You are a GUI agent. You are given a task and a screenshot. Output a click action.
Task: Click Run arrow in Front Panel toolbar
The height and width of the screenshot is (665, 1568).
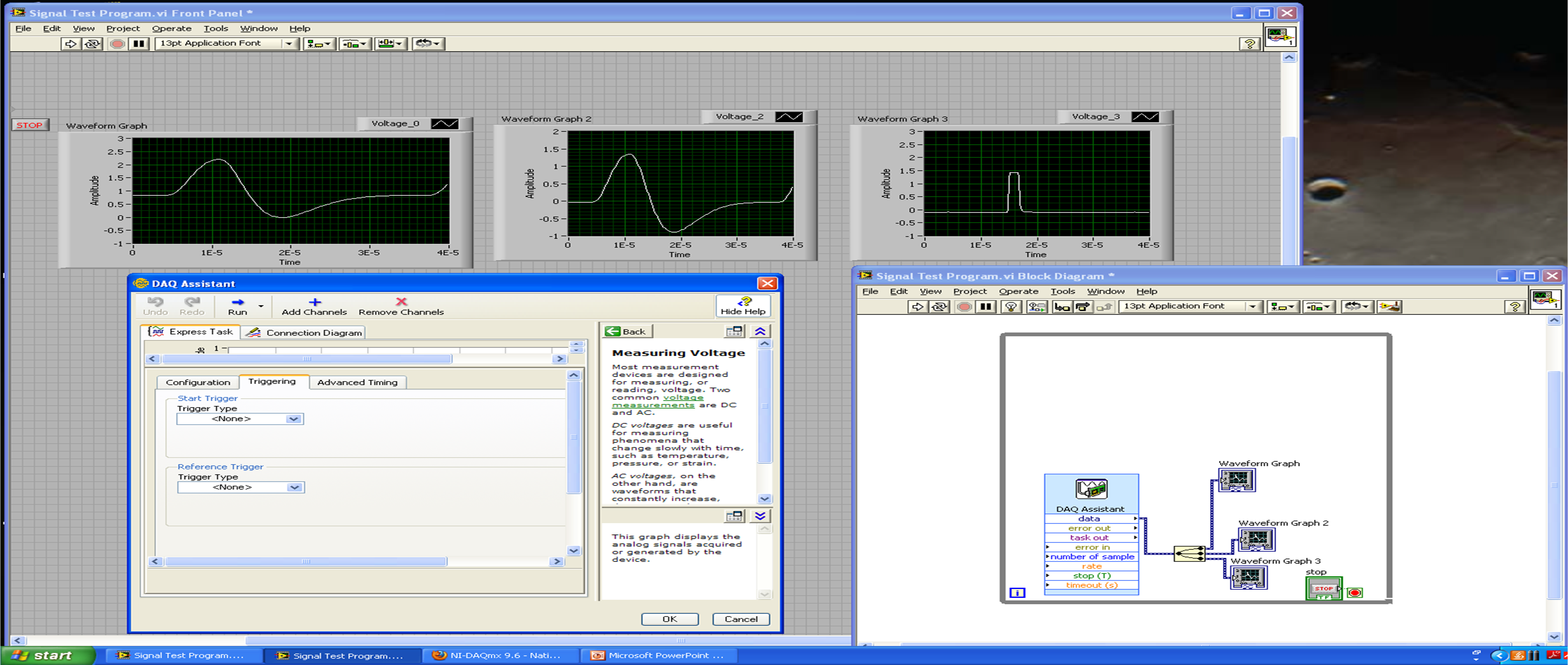(70, 44)
